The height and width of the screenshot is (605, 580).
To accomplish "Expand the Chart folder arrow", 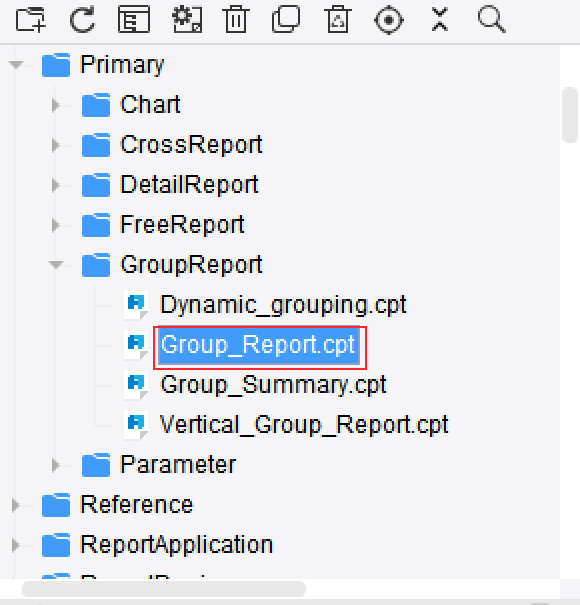I will (56, 105).
